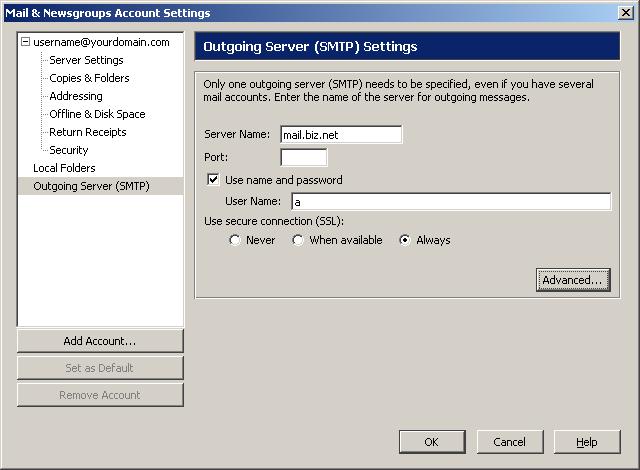The width and height of the screenshot is (640, 470).
Task: Select Outgoing Server (SMTP) entry
Action: coord(91,186)
